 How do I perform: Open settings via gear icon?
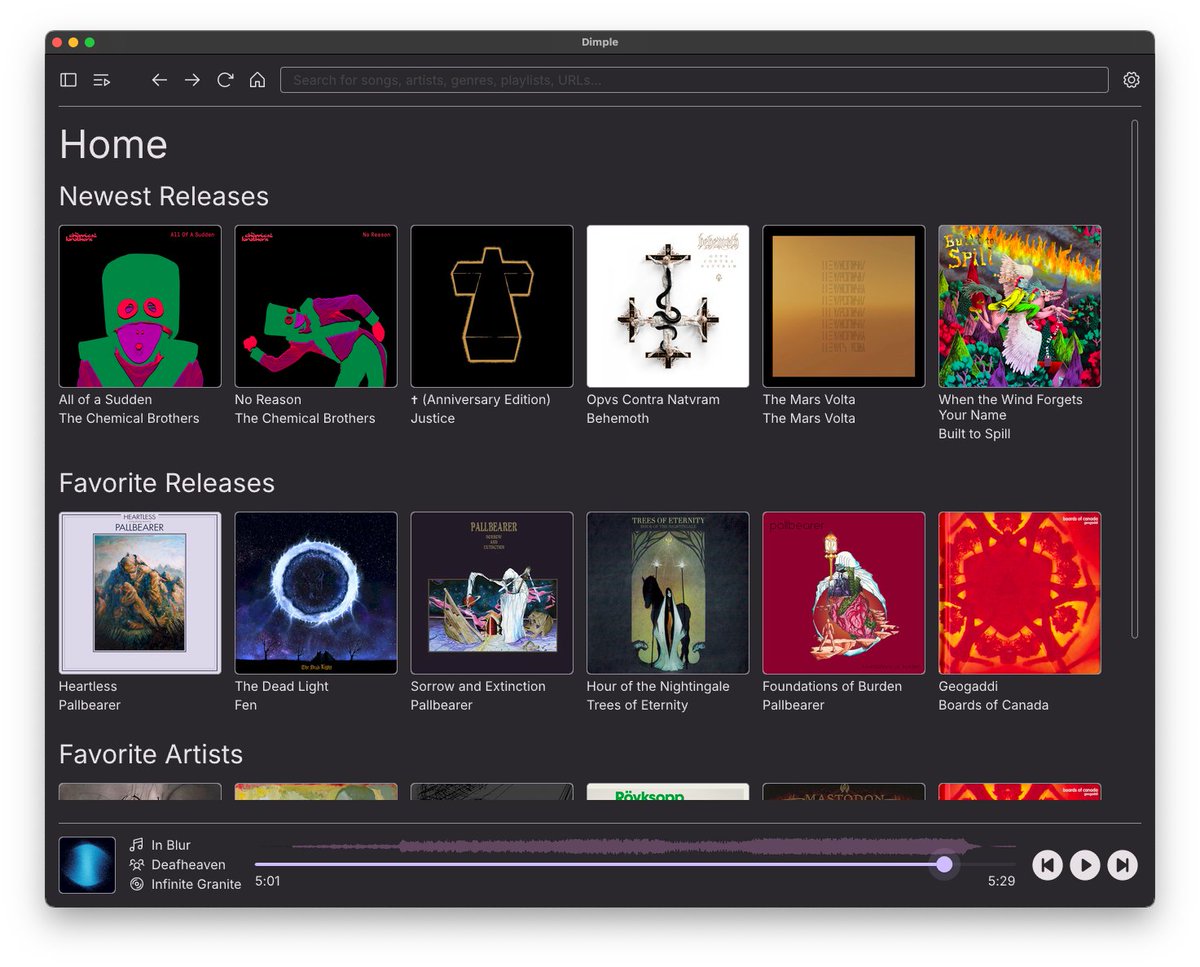point(1131,80)
